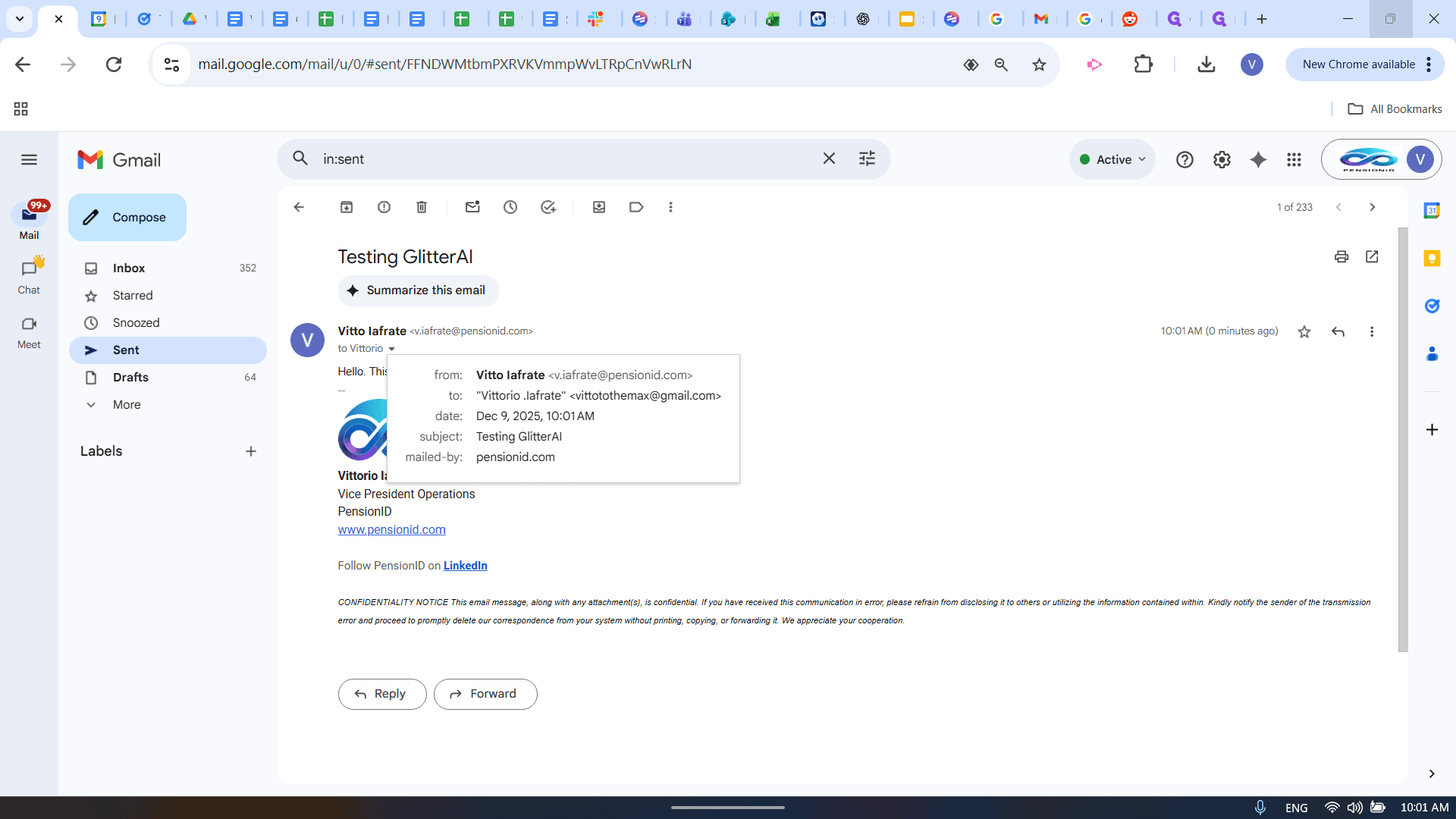
Task: Click Summarize this email
Action: [x=418, y=290]
